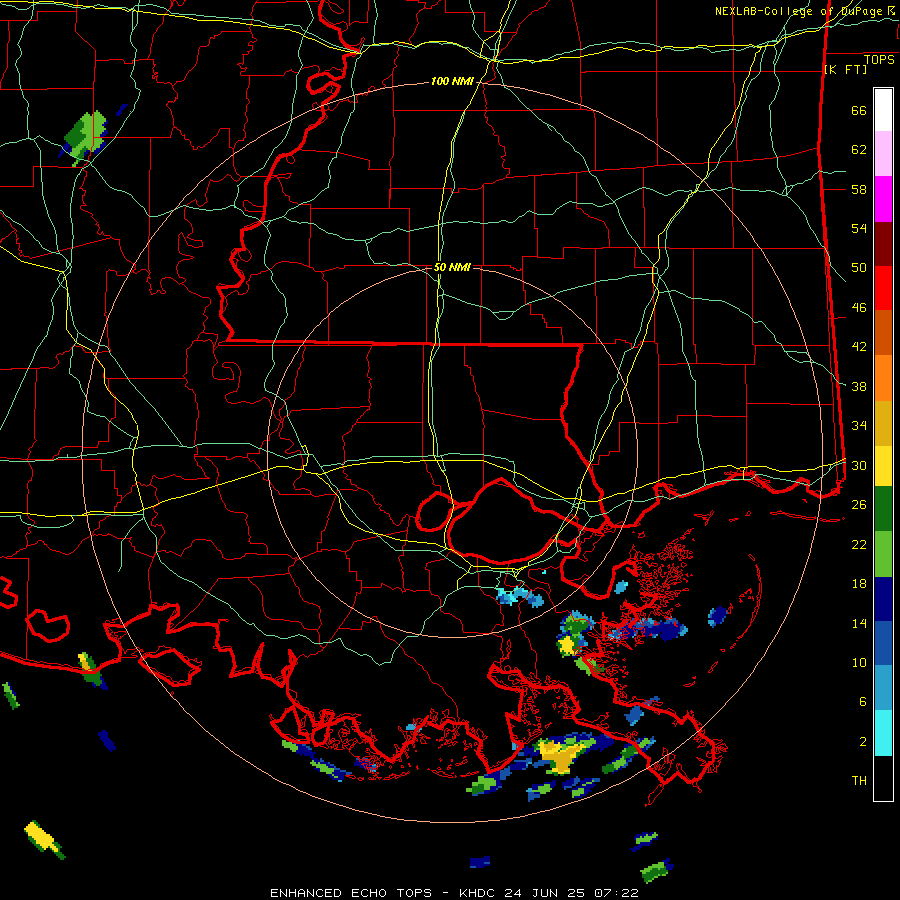Viewport: 900px width, 900px height.
Task: Click the legend value '38'
Action: 859,386
